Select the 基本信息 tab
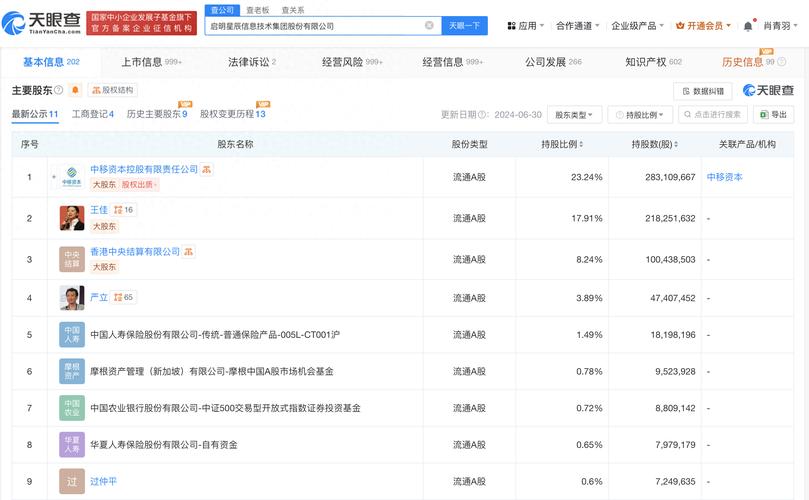The height and width of the screenshot is (500, 809). [51, 62]
